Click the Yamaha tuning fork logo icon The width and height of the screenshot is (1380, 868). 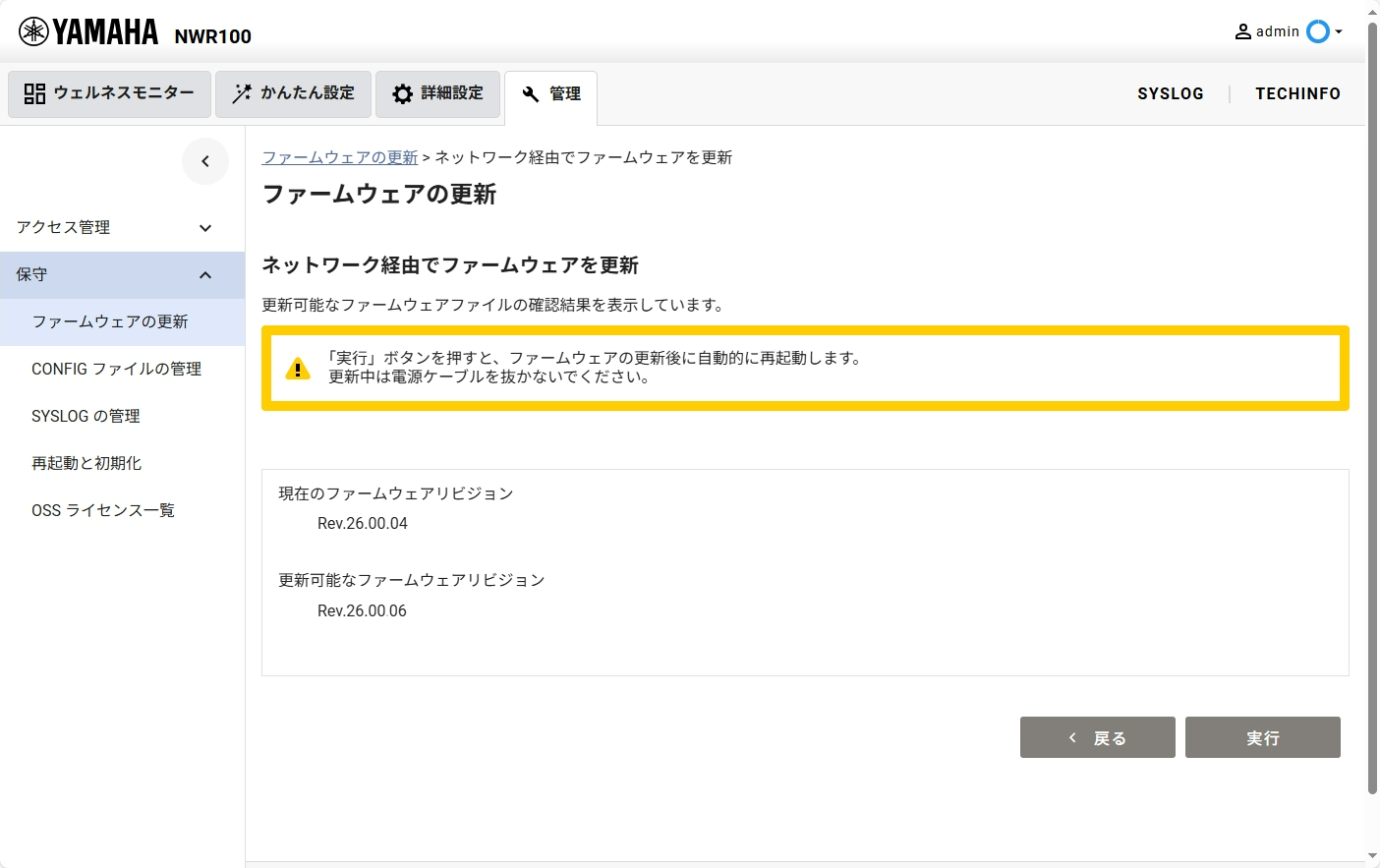coord(33,32)
